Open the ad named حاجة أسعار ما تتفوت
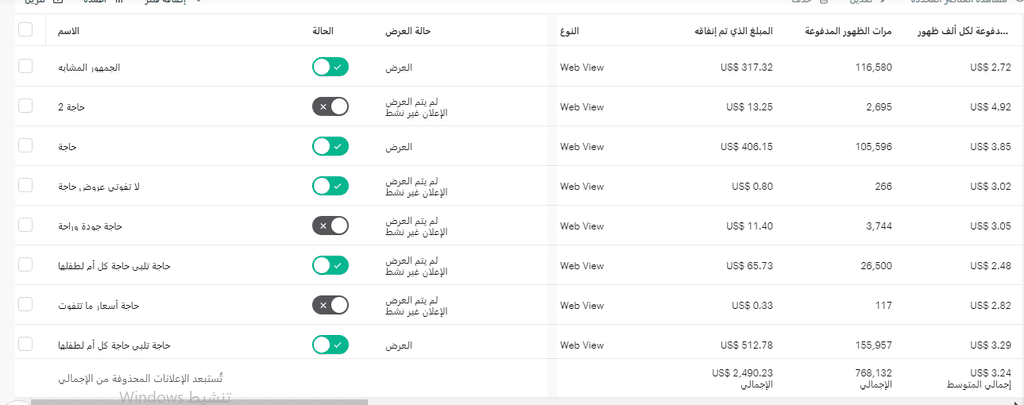 (x=99, y=306)
